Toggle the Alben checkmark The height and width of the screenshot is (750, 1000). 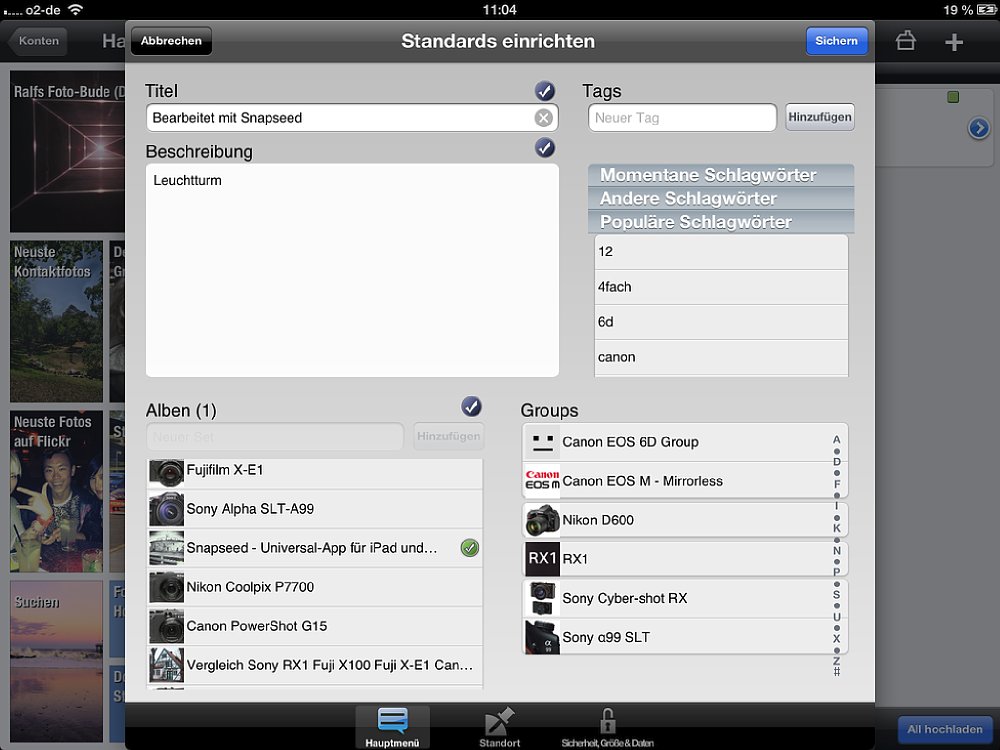[x=471, y=406]
